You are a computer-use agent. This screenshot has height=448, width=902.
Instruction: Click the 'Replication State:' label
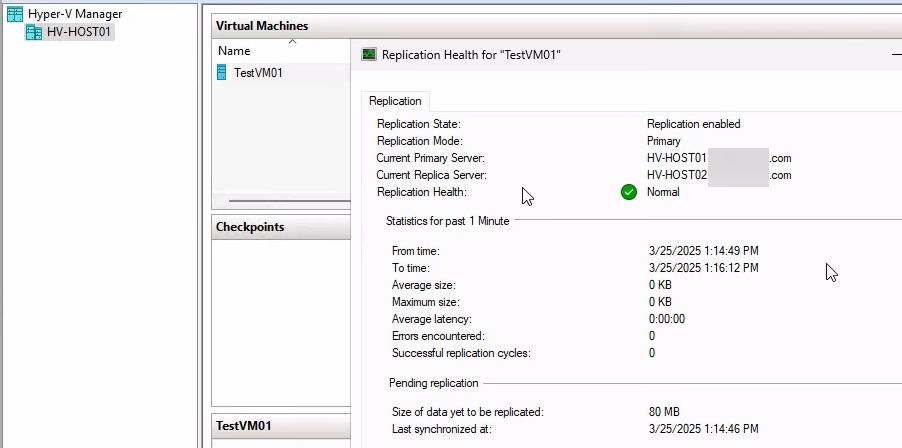click(x=419, y=124)
